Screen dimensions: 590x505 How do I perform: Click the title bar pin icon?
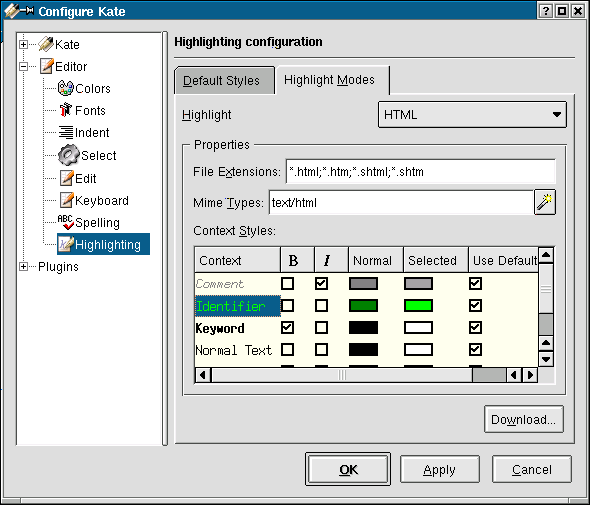pyautogui.click(x=27, y=11)
